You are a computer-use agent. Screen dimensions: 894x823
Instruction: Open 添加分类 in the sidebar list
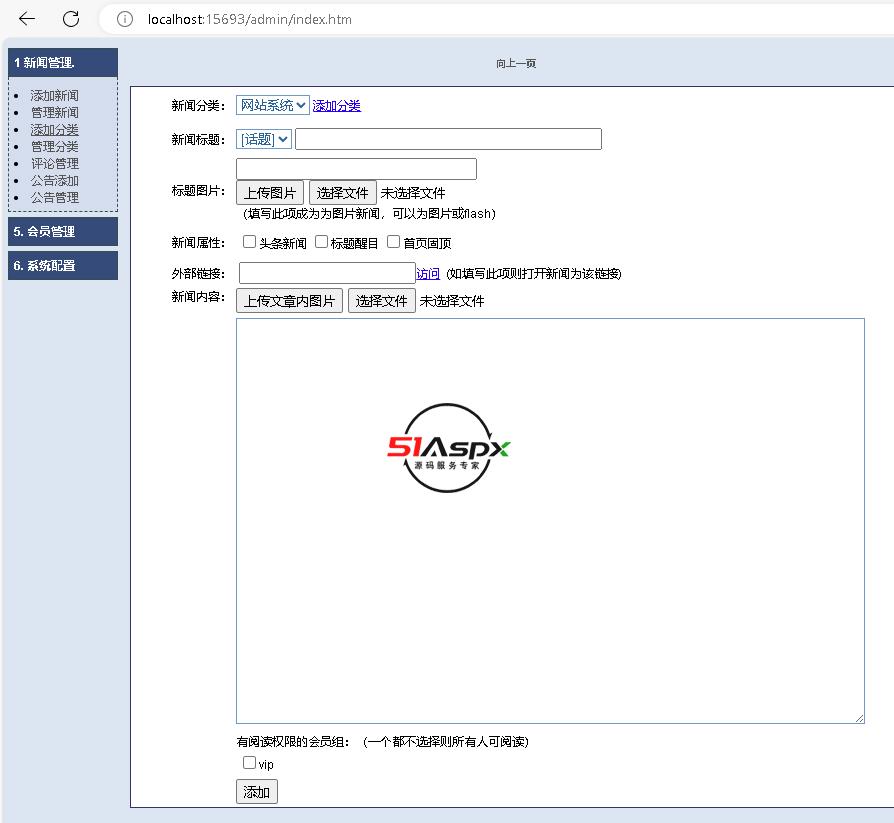(54, 129)
